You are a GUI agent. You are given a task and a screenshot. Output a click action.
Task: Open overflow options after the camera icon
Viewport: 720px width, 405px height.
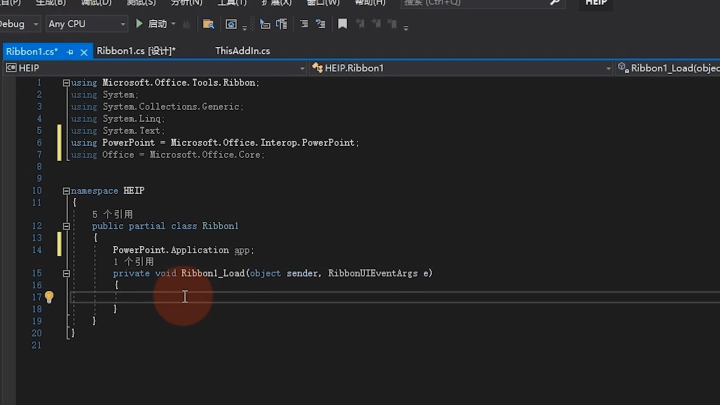click(x=244, y=27)
